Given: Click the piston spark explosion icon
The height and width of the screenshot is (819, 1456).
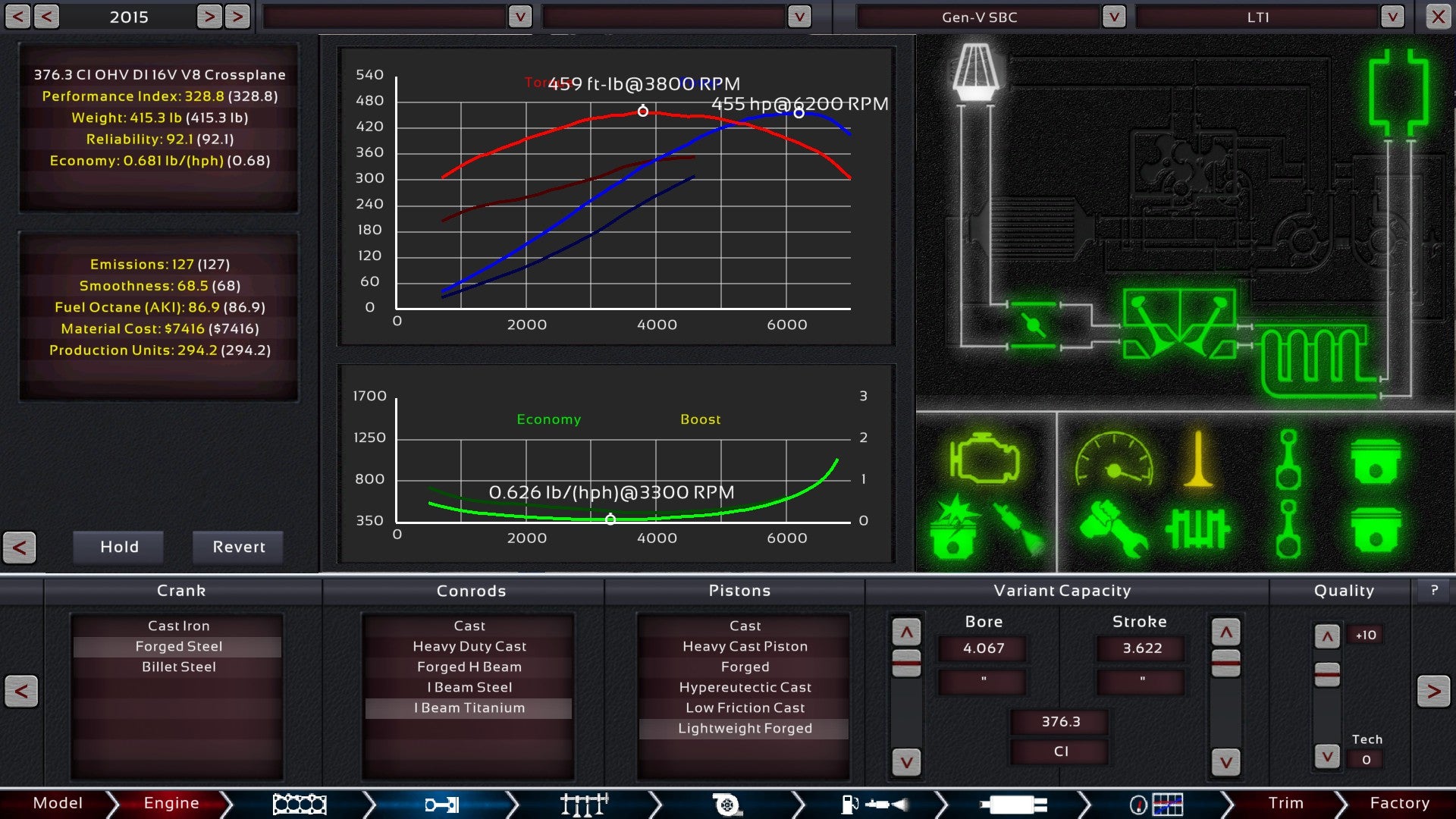Looking at the screenshot, I should coord(954,526).
